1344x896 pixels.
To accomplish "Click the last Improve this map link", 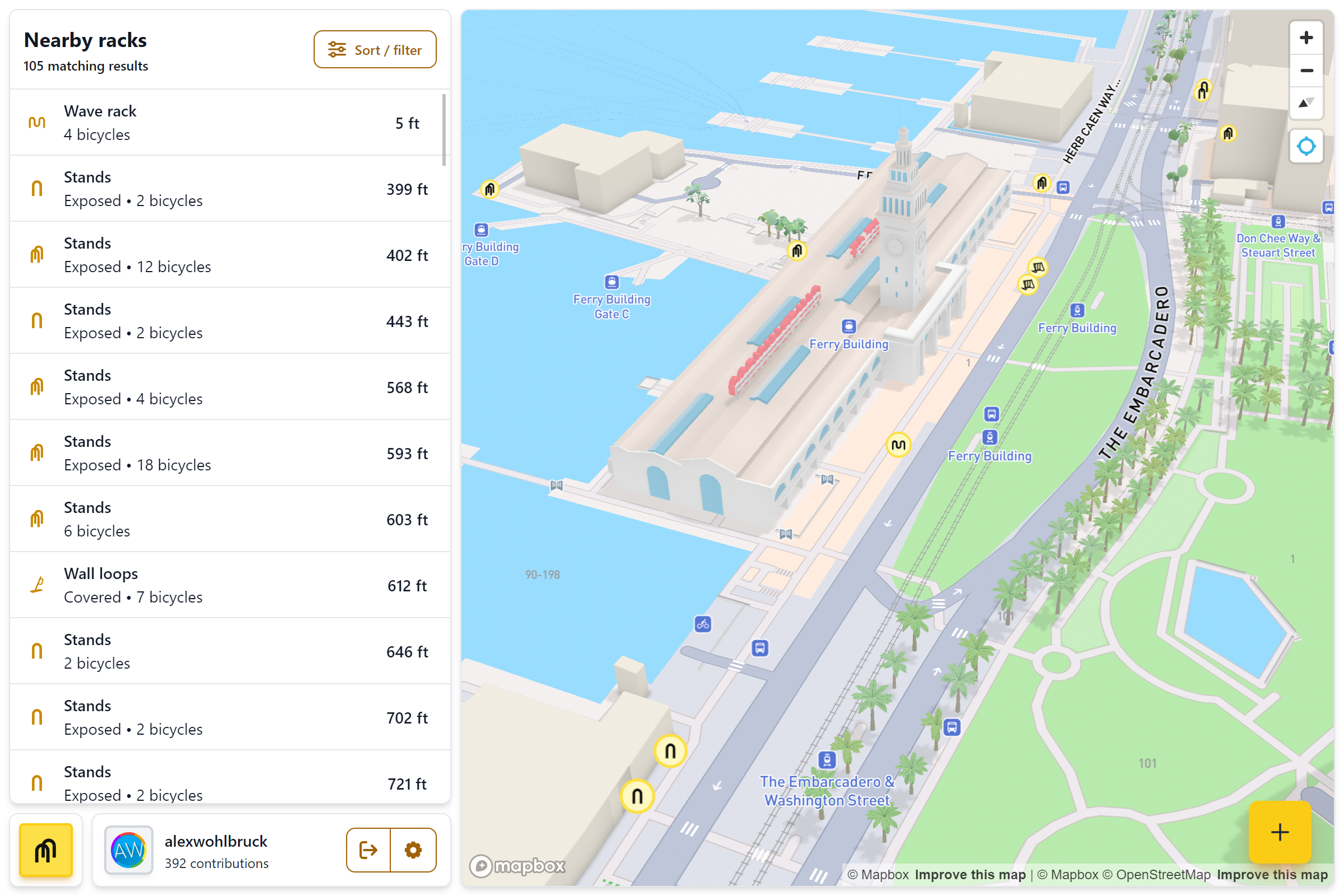I will [x=1272, y=874].
